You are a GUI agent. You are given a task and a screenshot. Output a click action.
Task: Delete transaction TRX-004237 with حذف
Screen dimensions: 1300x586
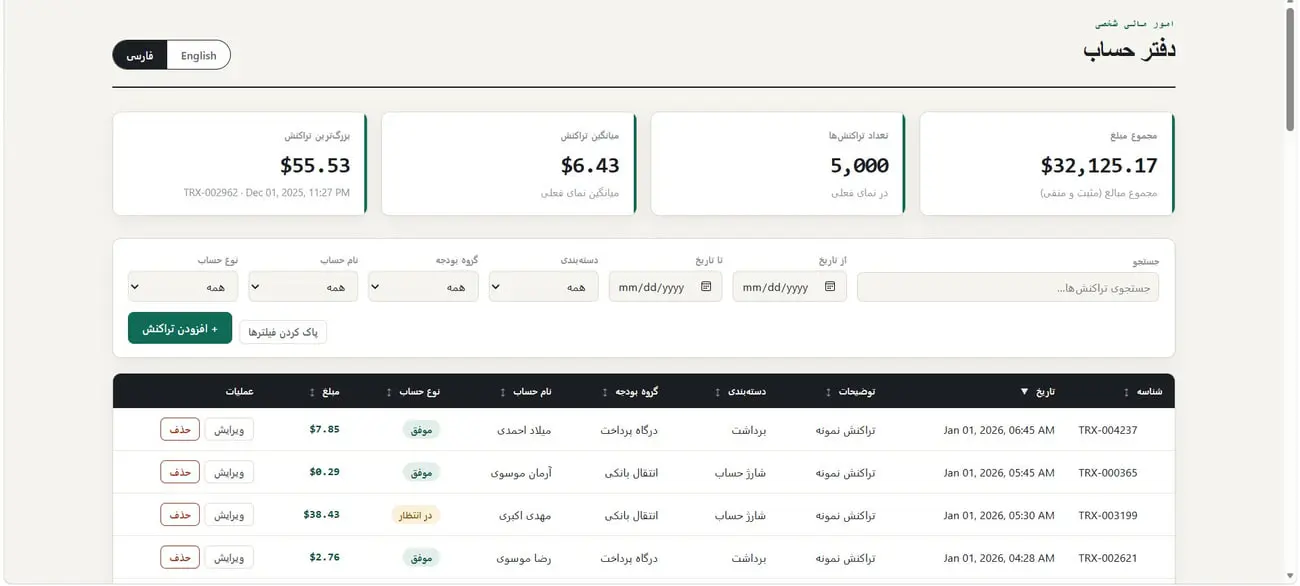coord(180,430)
